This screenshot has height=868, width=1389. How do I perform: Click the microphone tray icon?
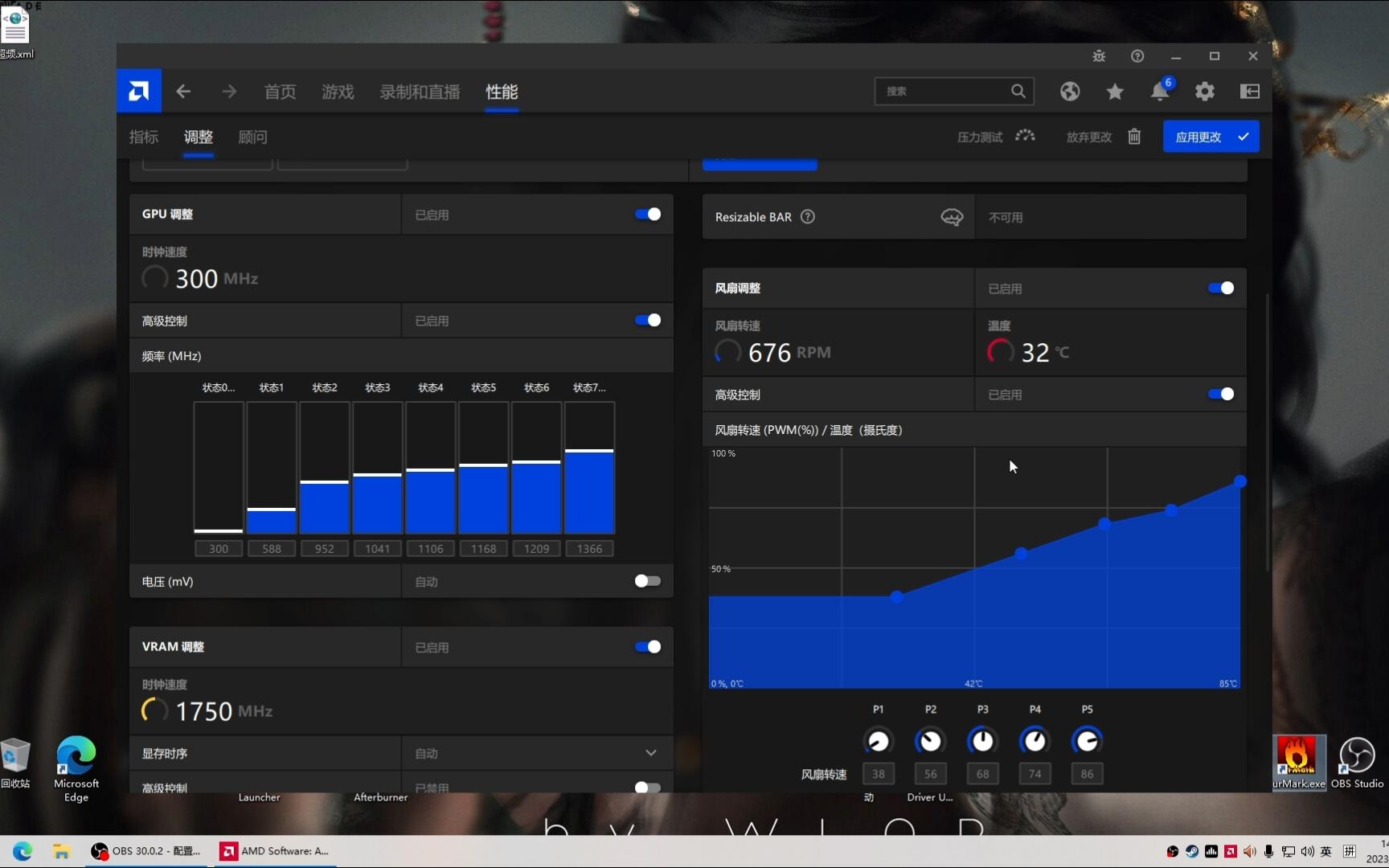click(x=1268, y=851)
